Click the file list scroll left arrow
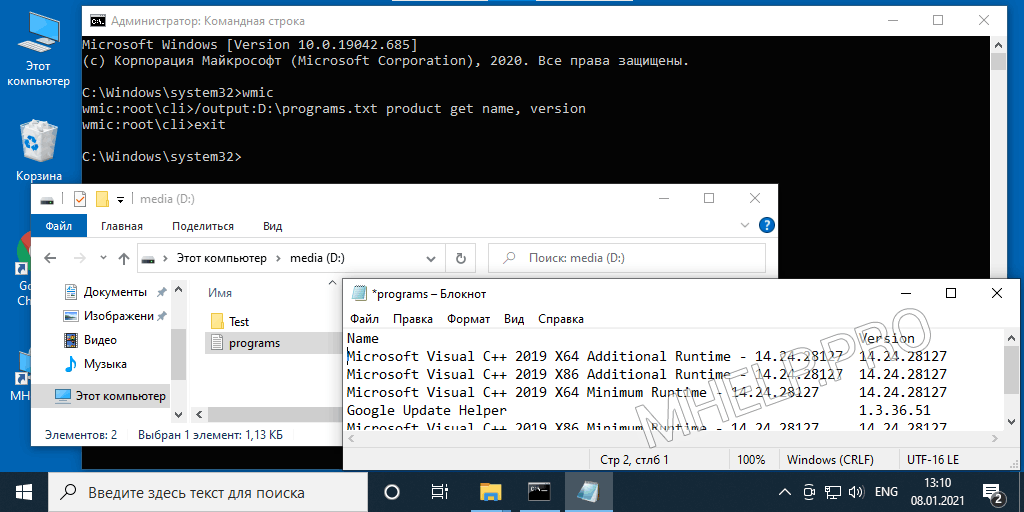This screenshot has width=1024, height=512. tap(199, 415)
